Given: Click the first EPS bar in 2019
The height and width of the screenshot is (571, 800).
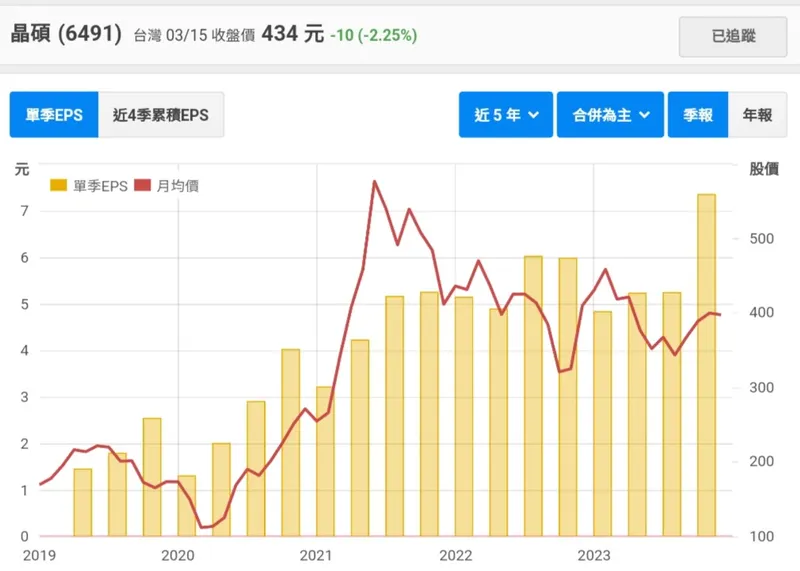Looking at the screenshot, I should coord(83,503).
